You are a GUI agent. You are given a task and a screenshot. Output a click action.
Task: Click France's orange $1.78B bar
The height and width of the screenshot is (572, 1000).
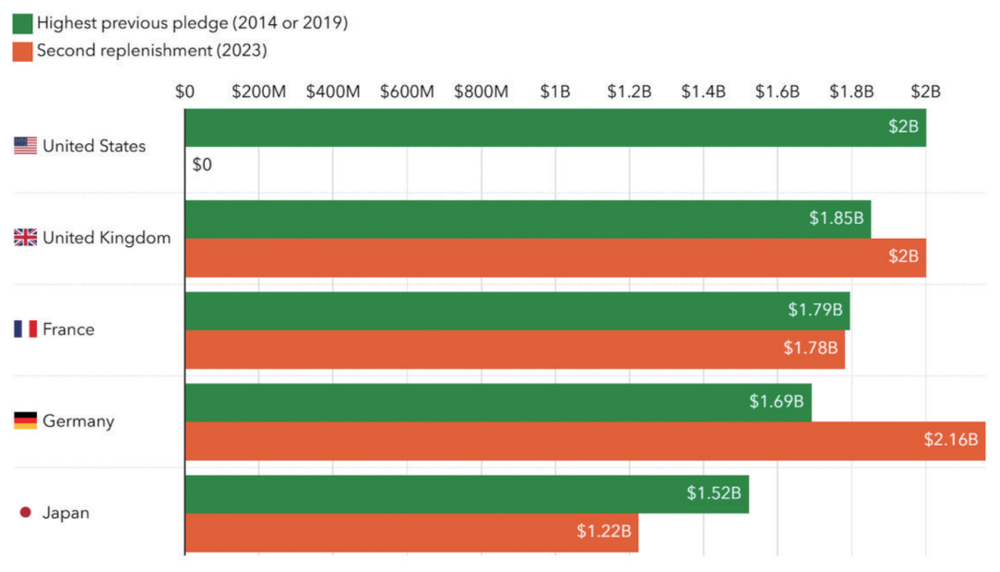pyautogui.click(x=515, y=349)
